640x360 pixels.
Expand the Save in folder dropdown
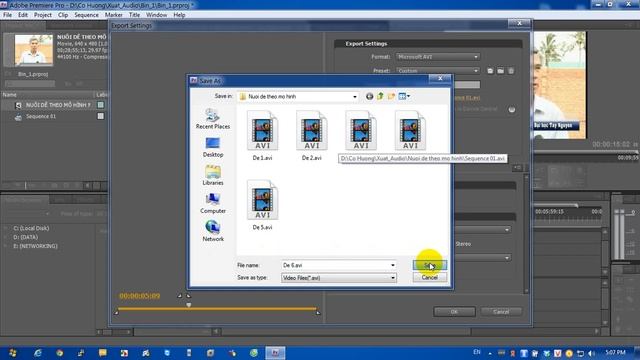[354, 97]
